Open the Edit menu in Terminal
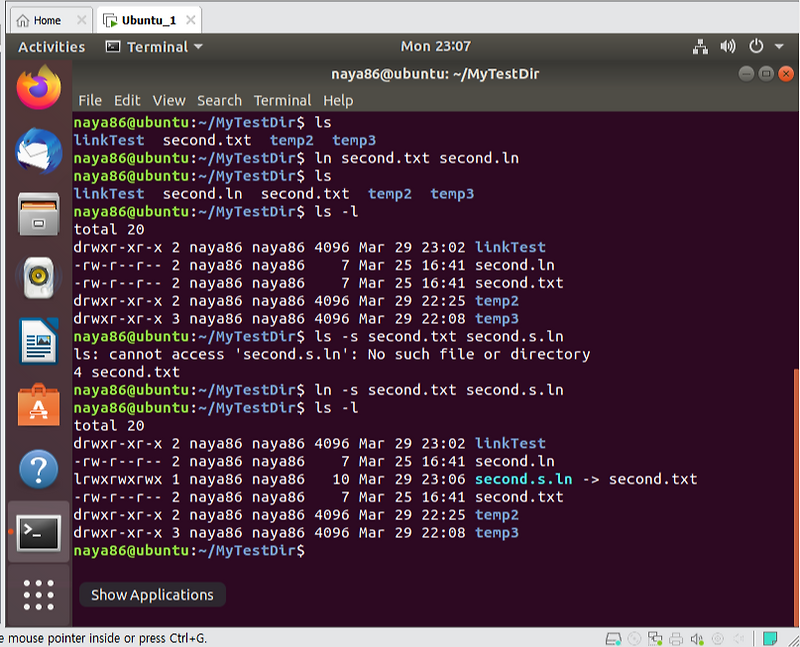 pos(126,100)
